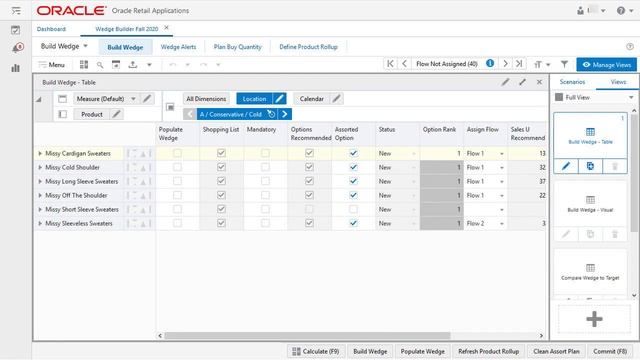
Task: Go to next page navigation arrow
Action: tap(505, 64)
